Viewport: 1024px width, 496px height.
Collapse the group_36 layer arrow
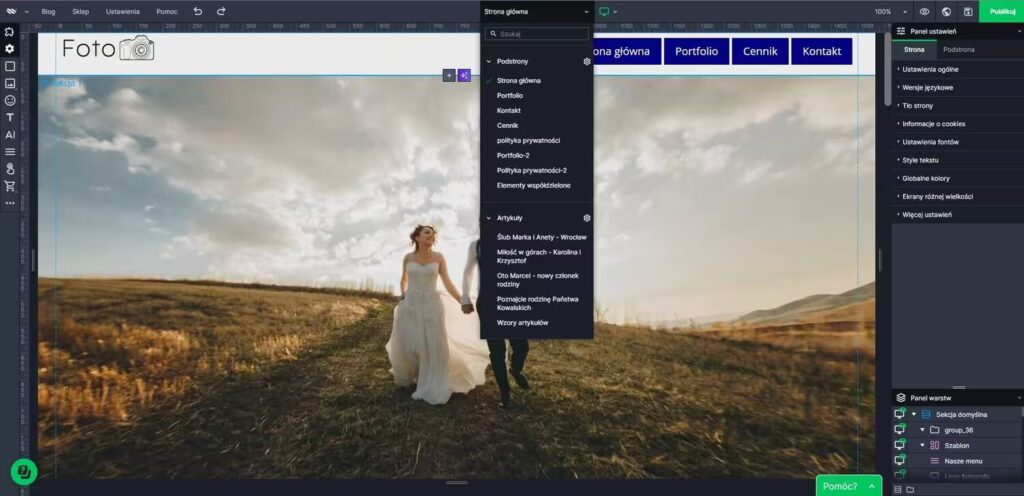[x=922, y=430]
